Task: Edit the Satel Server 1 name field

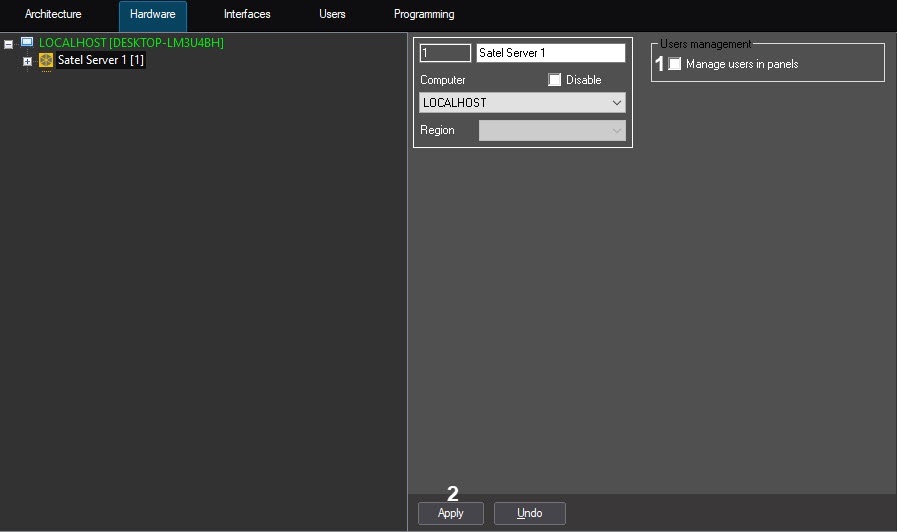Action: tap(551, 53)
